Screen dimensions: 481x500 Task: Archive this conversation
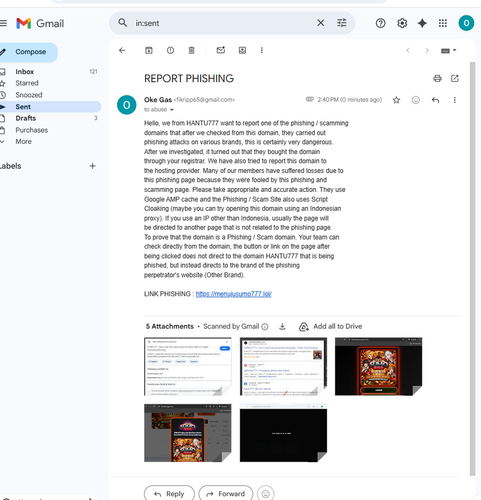149,50
